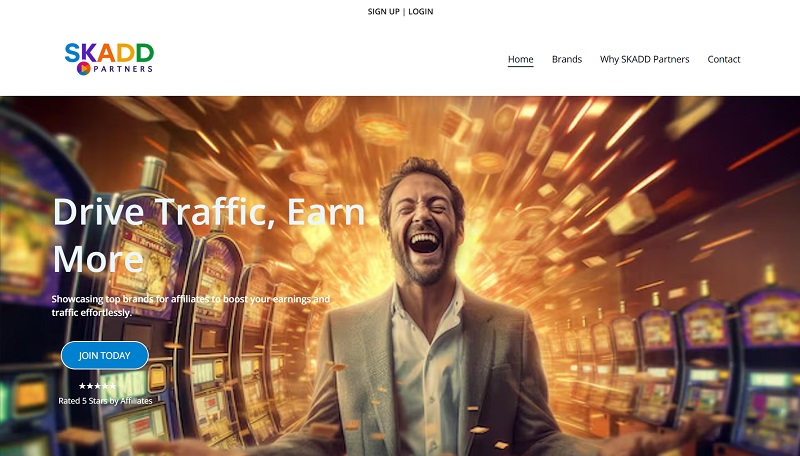This screenshot has width=800, height=456.
Task: Open the Brands menu item
Action: click(567, 59)
